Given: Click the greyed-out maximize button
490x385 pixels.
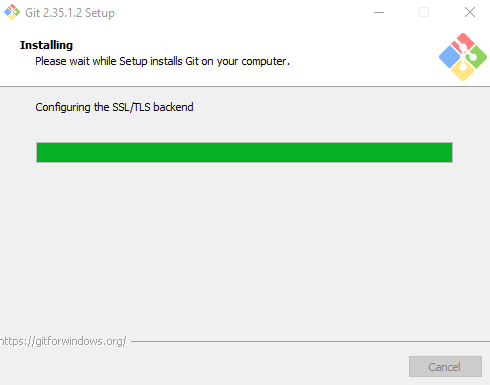Looking at the screenshot, I should 424,13.
